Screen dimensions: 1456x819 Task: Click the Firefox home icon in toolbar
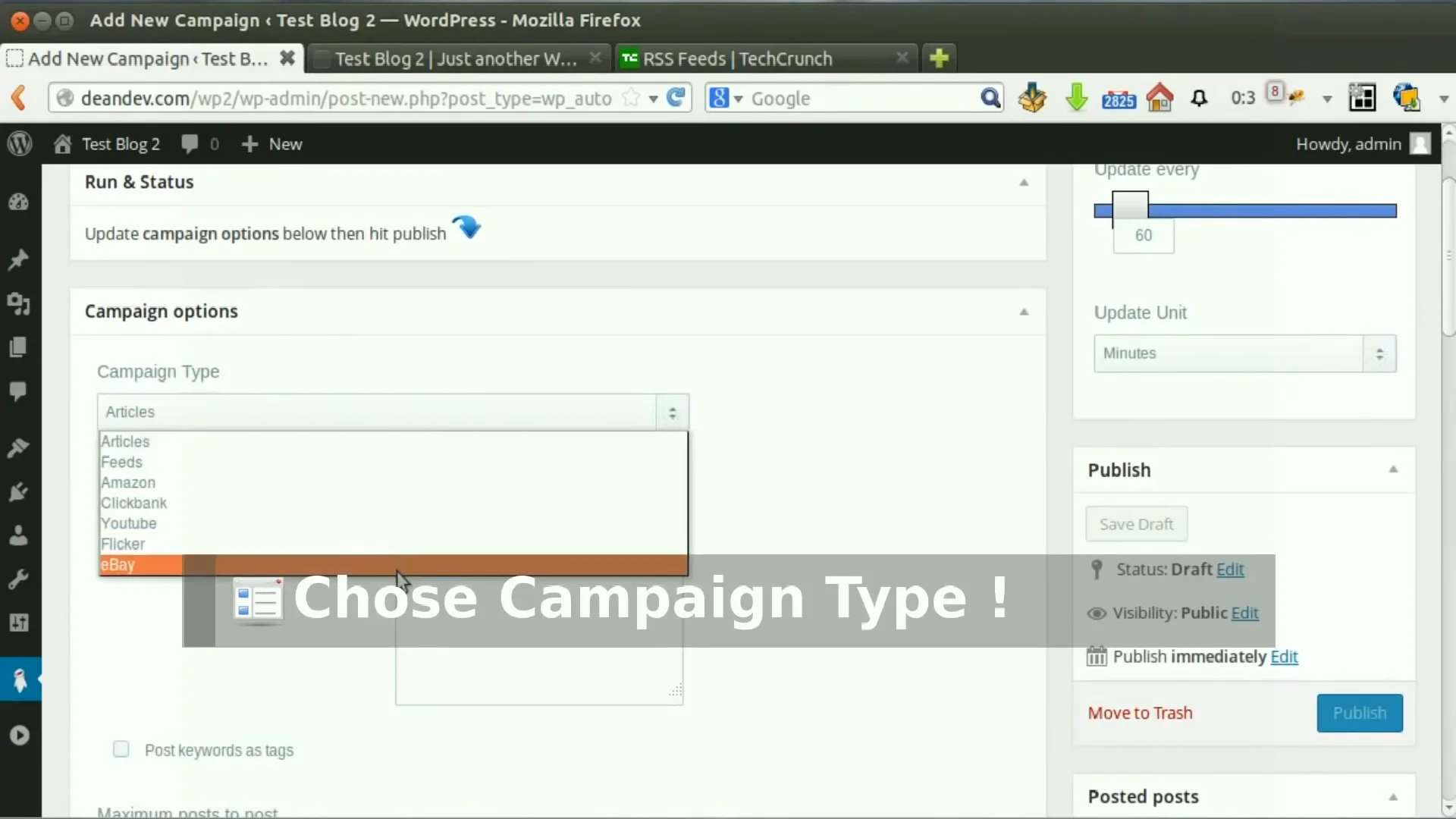point(1160,97)
